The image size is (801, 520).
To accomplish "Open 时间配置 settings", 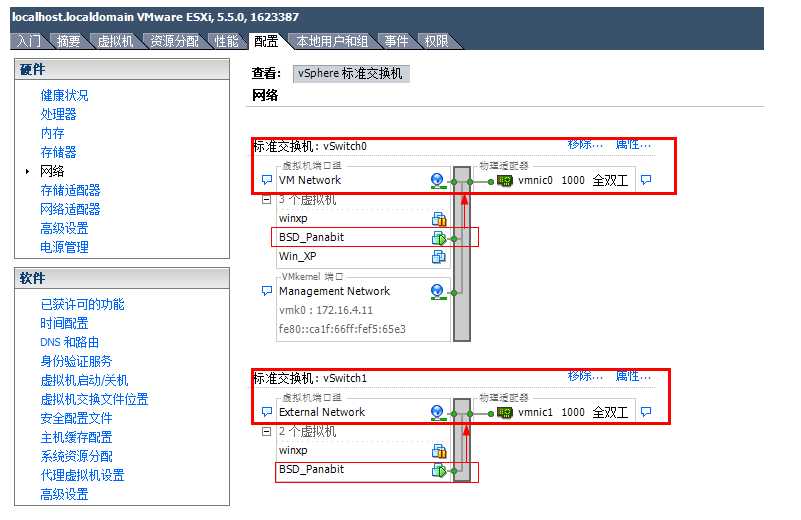I will coord(64,323).
